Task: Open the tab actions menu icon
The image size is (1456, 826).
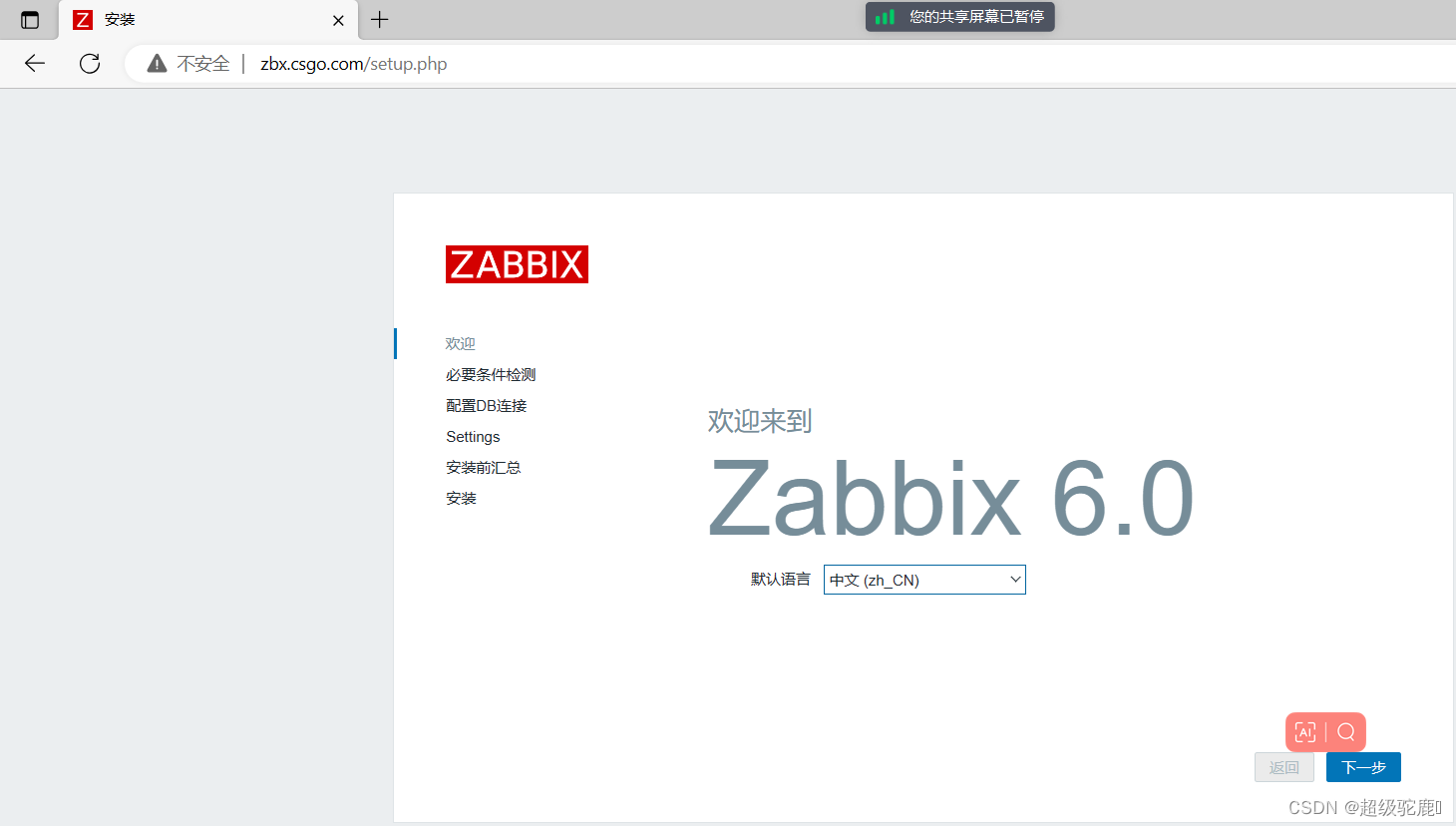Action: click(30, 20)
